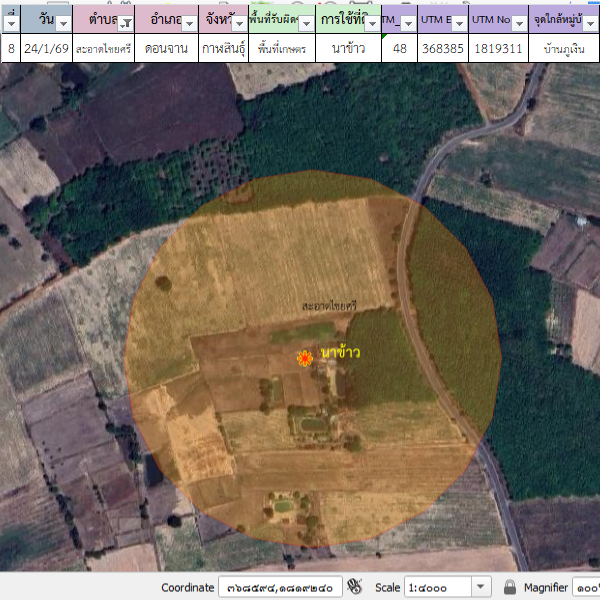The image size is (600, 600).
Task: Click the Coordinate input field
Action: click(280, 587)
